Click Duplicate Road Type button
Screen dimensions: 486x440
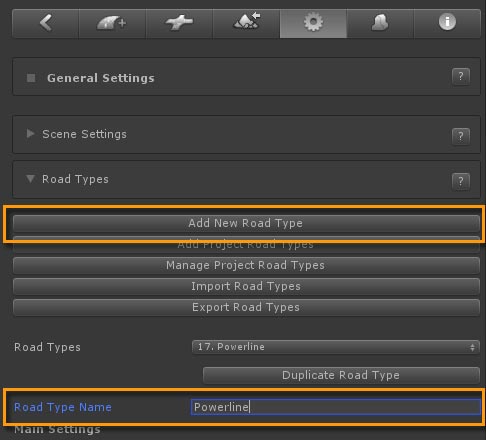(341, 375)
